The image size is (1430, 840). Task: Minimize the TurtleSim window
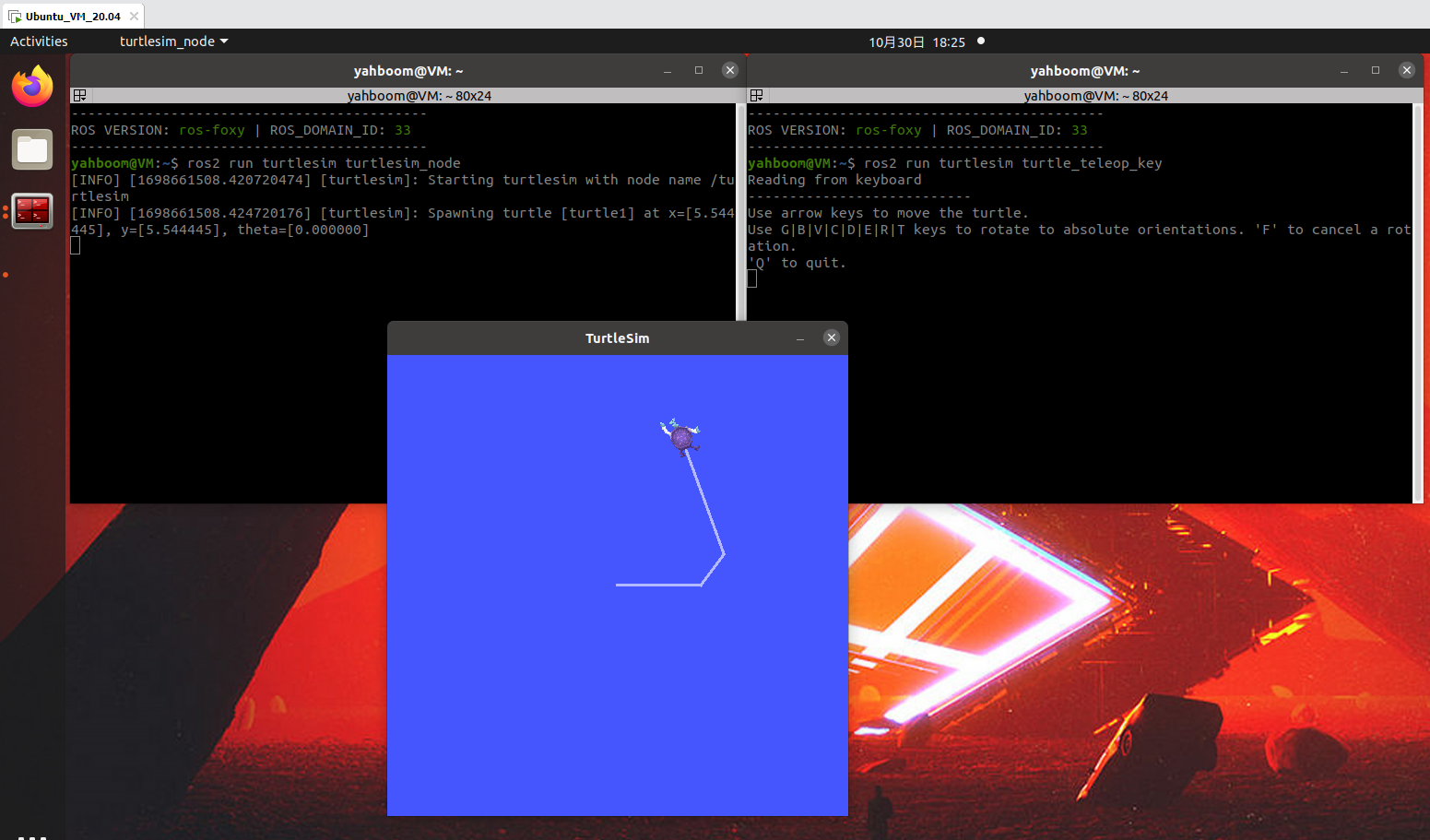tap(799, 337)
